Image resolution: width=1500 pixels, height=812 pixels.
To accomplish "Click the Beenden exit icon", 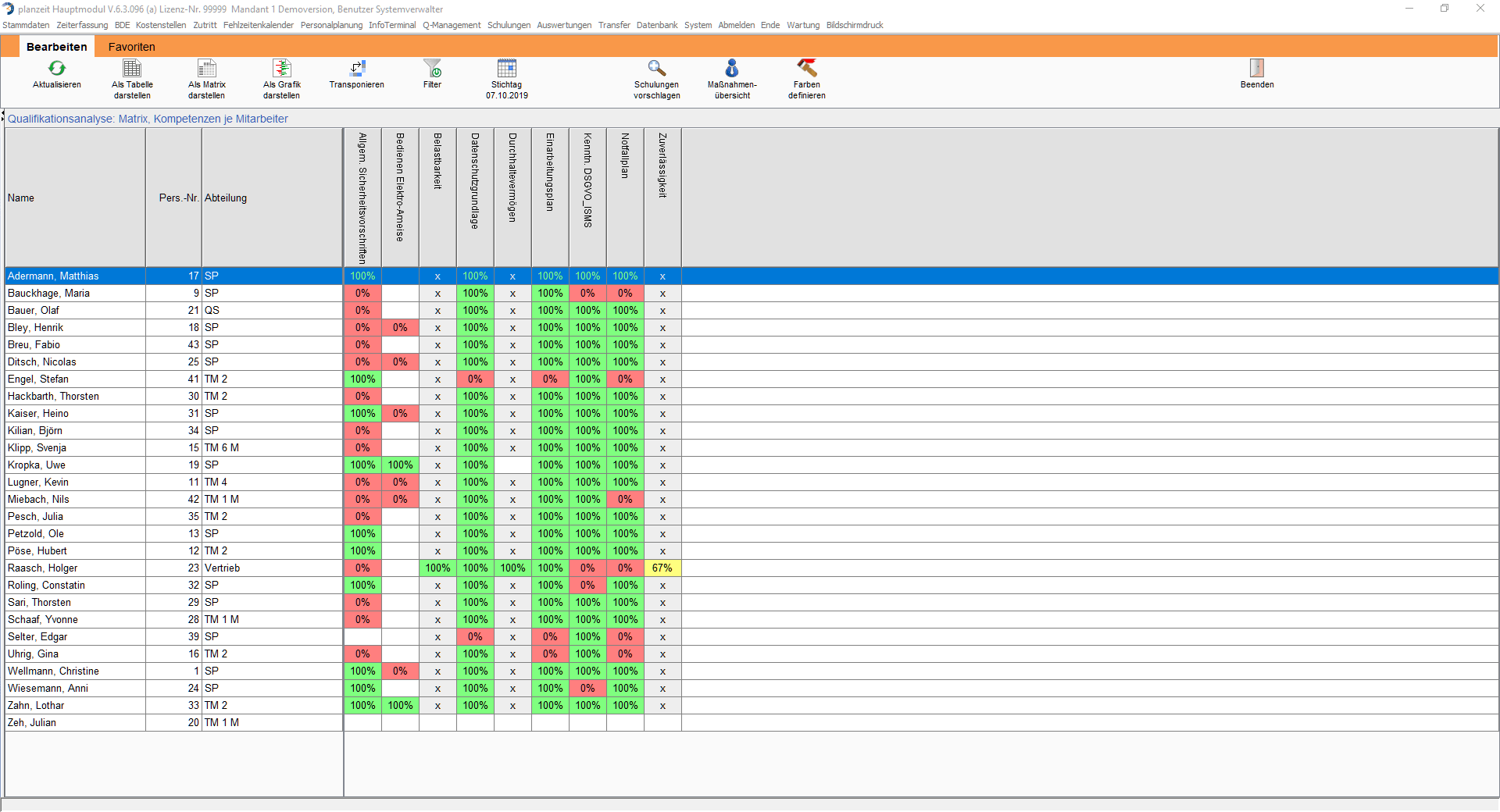I will coord(1256,69).
